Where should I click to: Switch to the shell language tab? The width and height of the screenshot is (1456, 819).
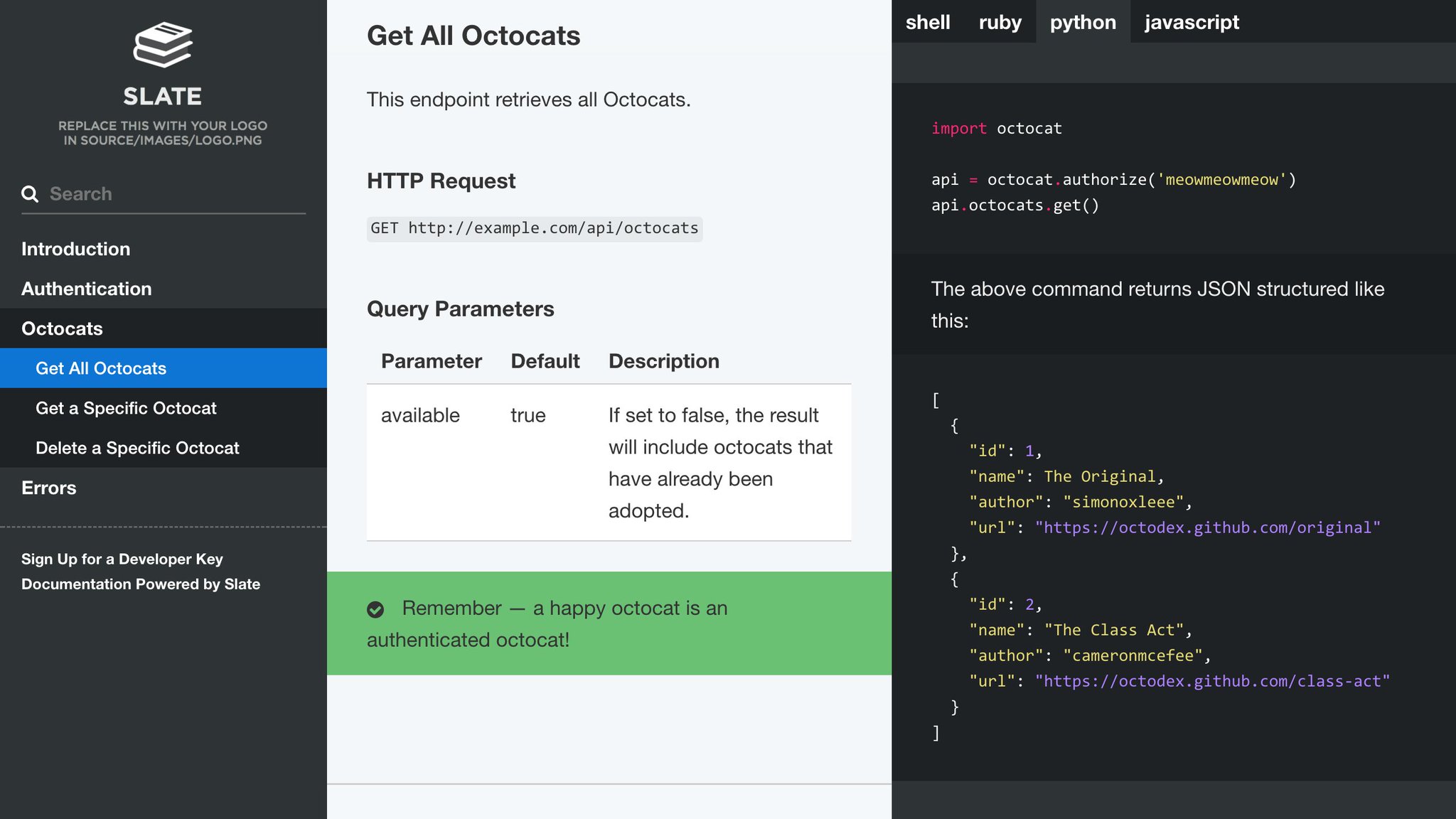pos(928,22)
